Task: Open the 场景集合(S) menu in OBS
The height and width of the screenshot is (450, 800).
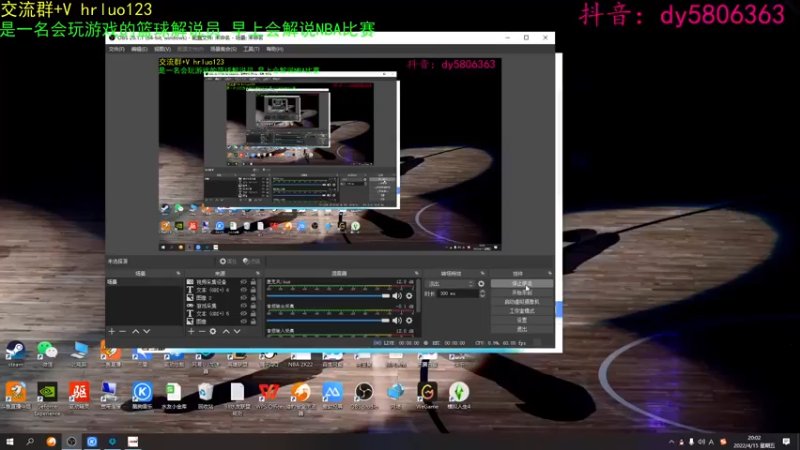Action: [223, 49]
